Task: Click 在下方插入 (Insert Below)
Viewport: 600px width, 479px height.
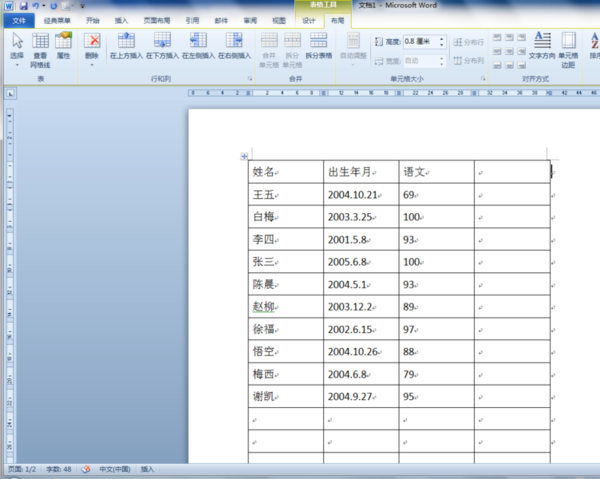Action: pos(162,46)
